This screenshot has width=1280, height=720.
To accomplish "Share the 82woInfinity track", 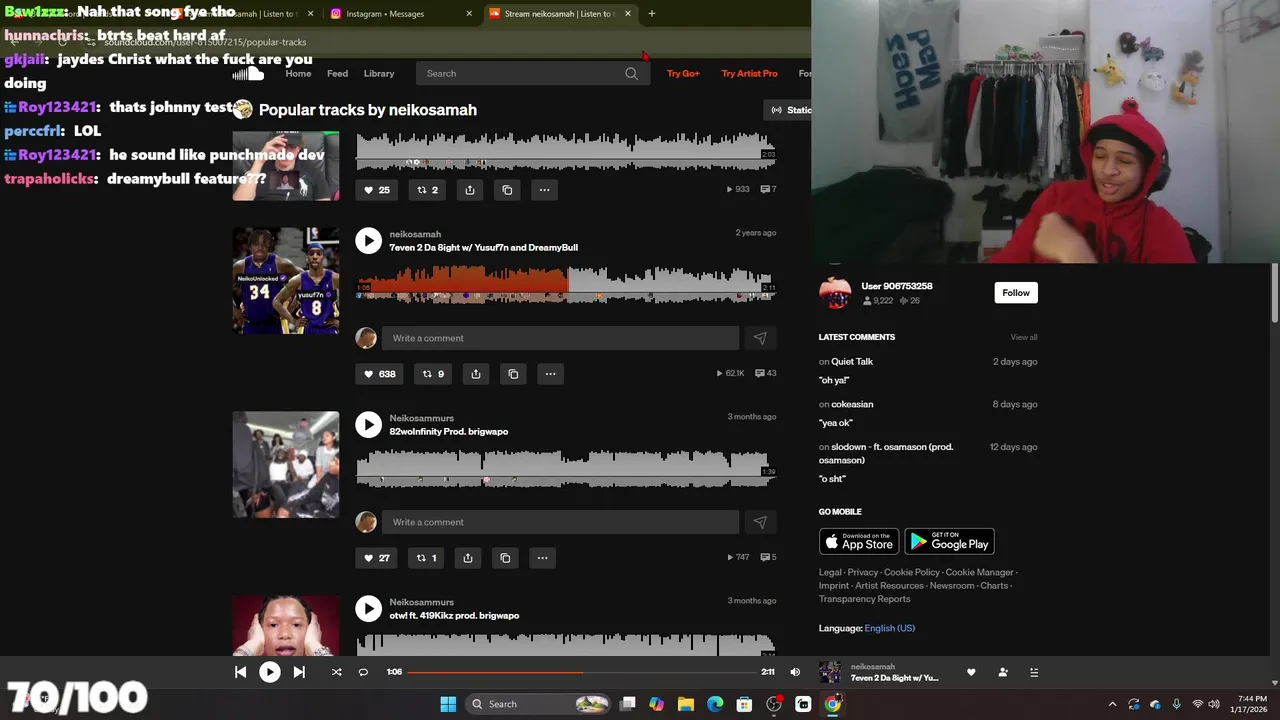I will (468, 558).
